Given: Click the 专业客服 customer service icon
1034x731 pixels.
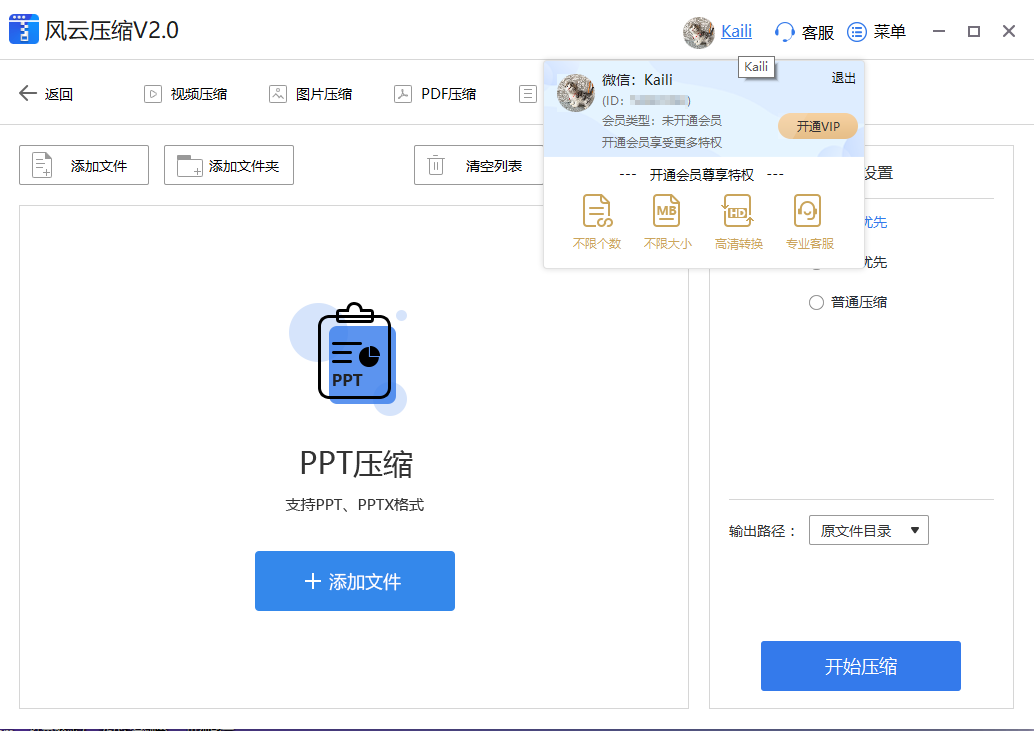Looking at the screenshot, I should [x=808, y=220].
